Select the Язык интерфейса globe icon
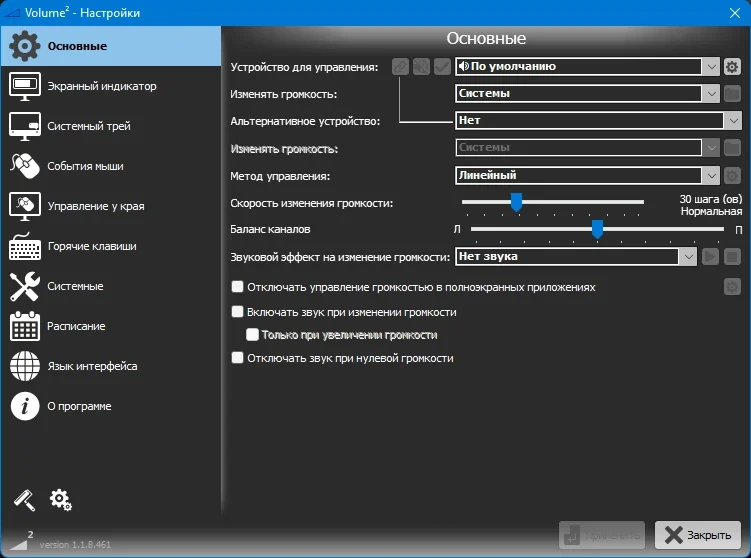This screenshot has width=751, height=558. click(24, 366)
